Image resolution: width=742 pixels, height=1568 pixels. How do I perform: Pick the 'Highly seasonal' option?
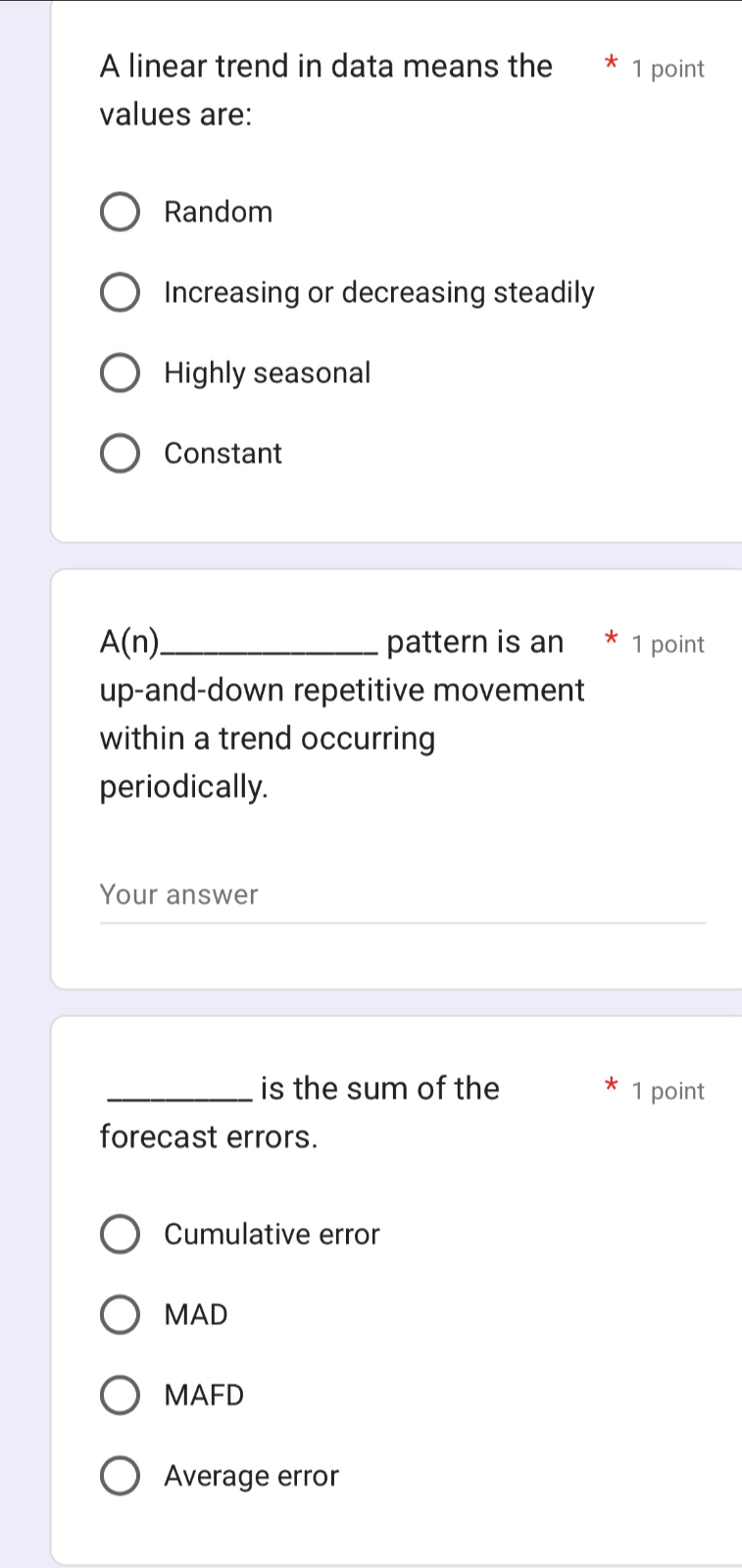click(x=121, y=372)
